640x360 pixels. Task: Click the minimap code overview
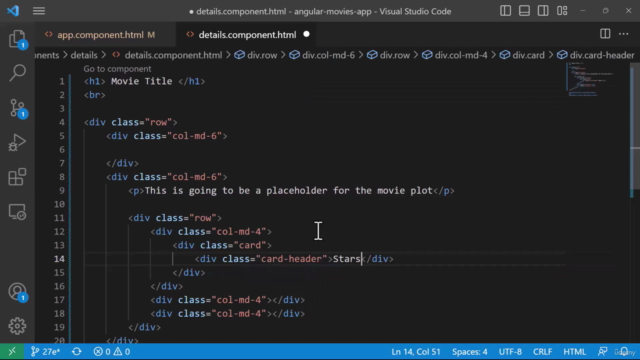(593, 80)
